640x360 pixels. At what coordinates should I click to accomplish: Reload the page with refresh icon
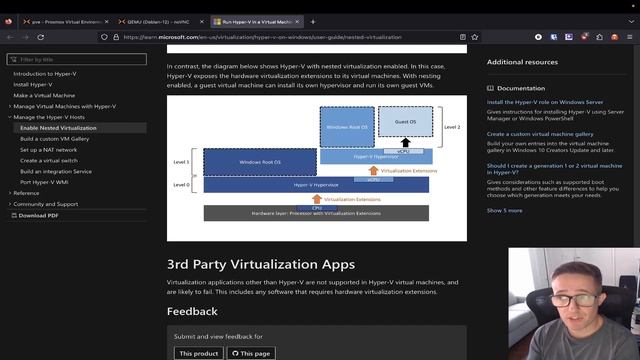point(41,37)
